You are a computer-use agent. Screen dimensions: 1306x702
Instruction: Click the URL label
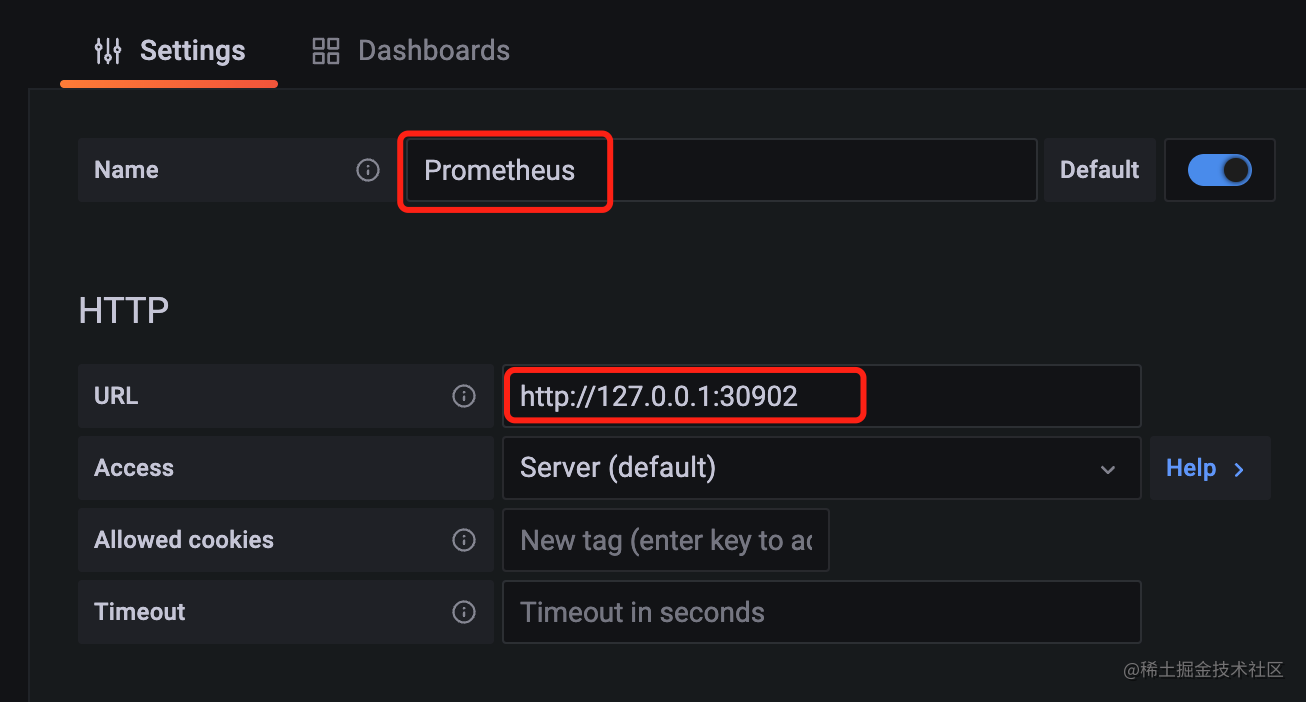click(116, 396)
